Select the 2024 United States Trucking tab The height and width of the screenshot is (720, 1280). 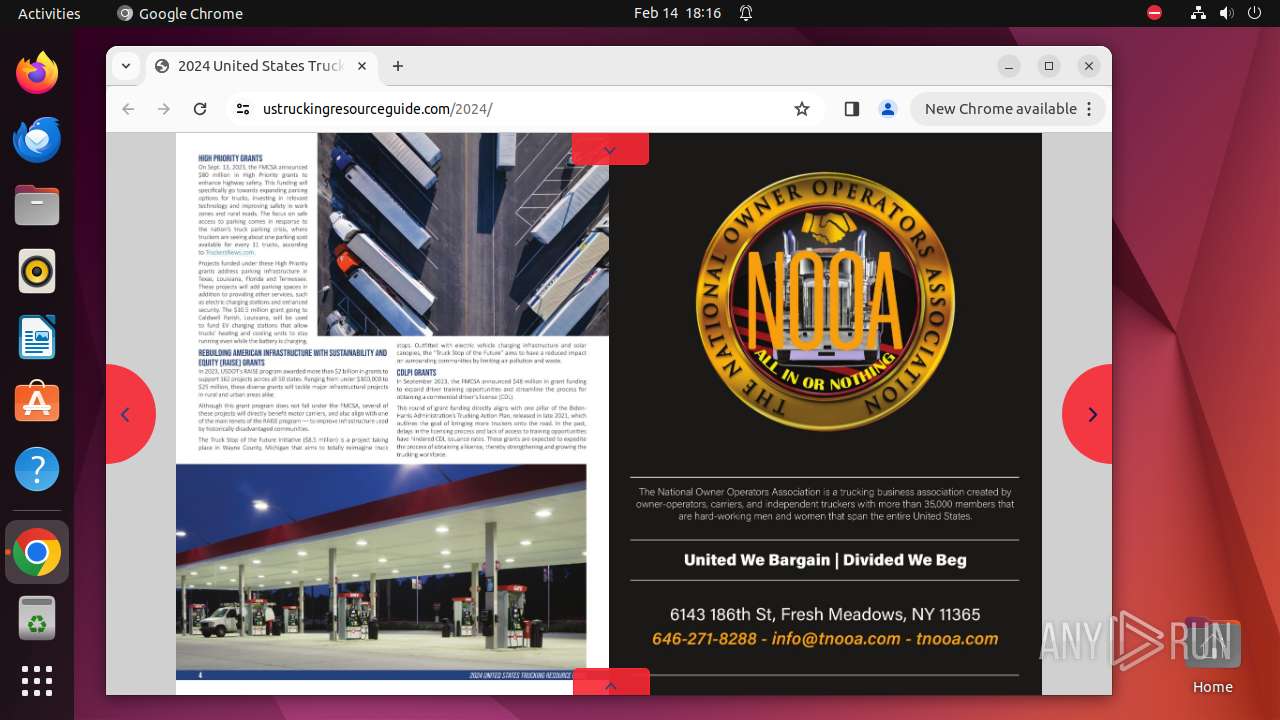tap(262, 66)
